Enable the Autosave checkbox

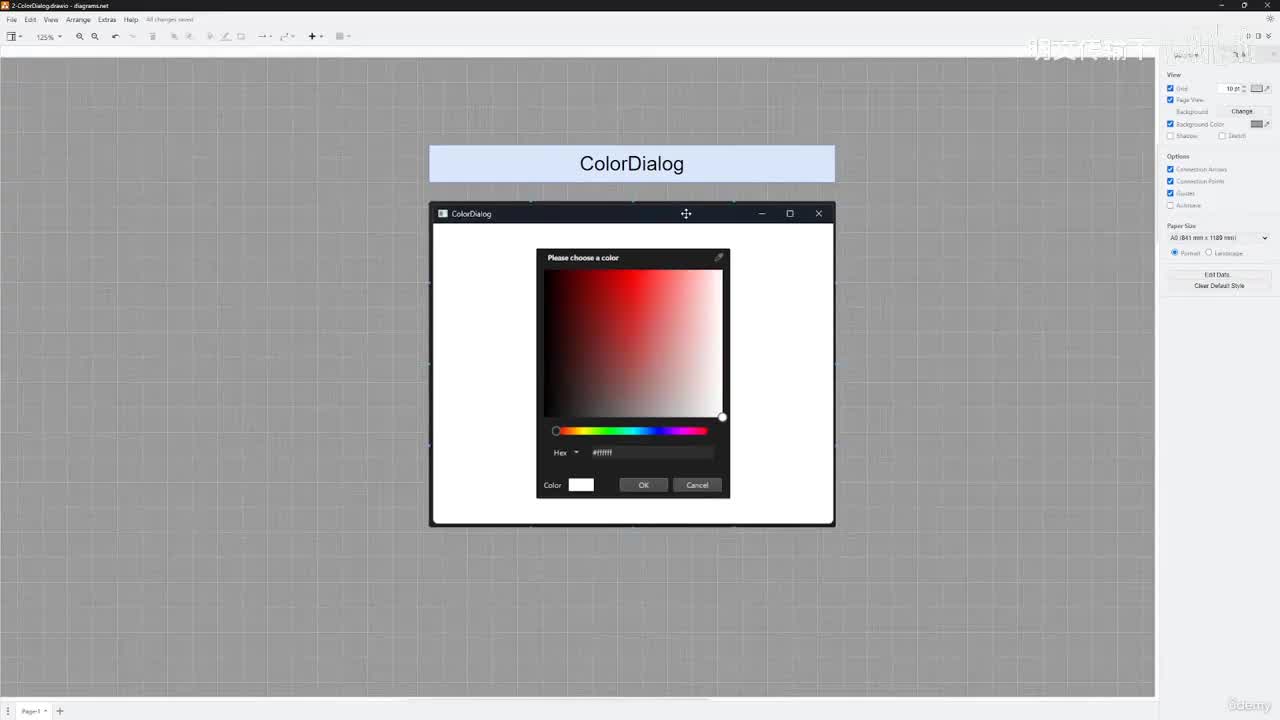[1170, 205]
